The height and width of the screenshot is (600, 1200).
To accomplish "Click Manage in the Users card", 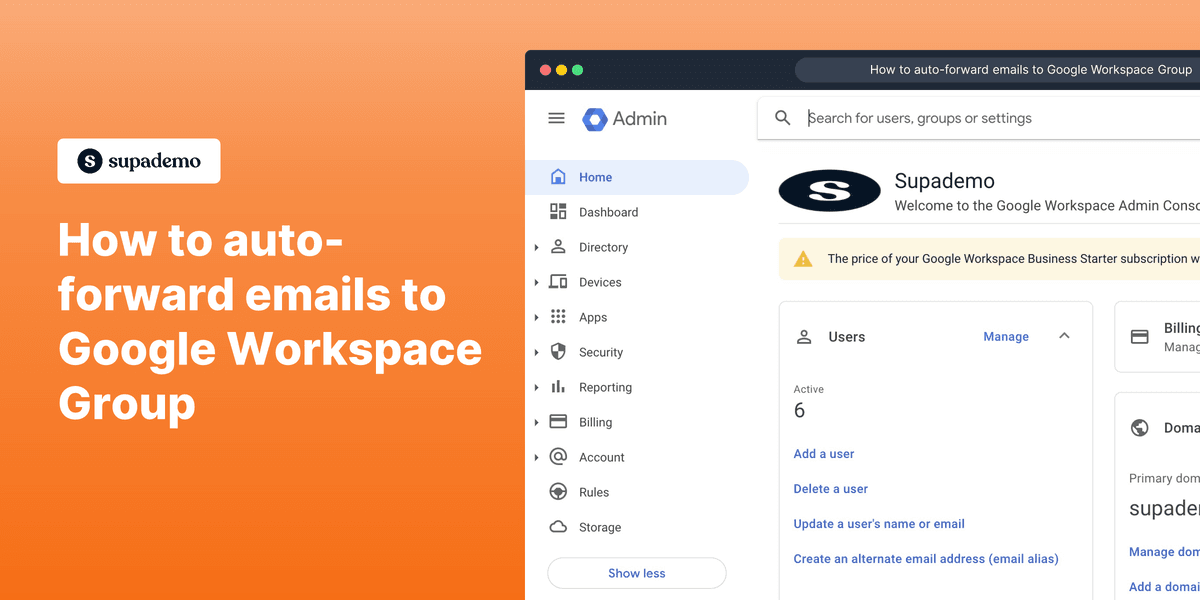I will (1006, 336).
